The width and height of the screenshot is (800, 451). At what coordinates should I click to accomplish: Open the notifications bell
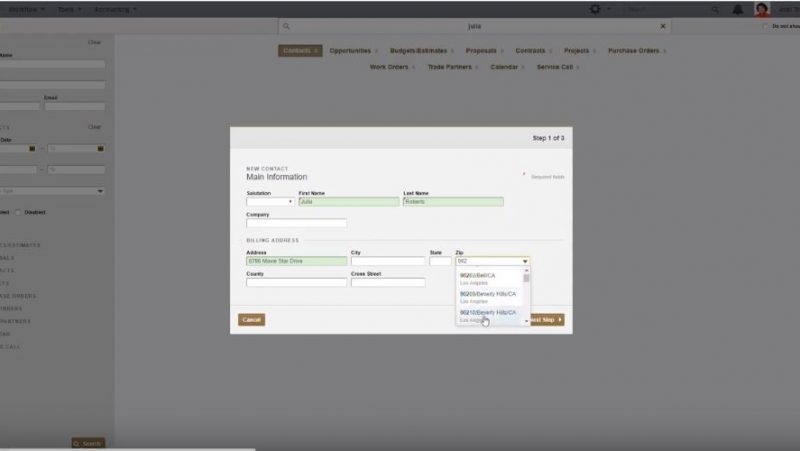738,9
